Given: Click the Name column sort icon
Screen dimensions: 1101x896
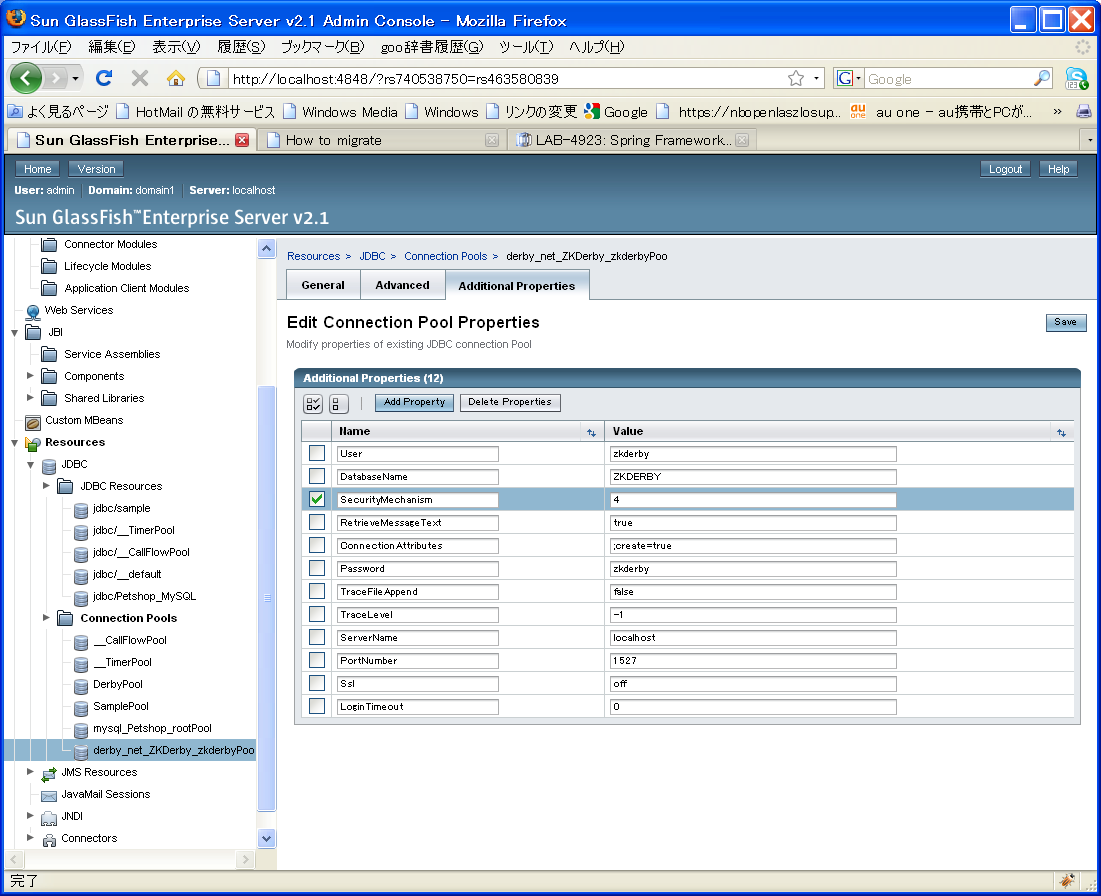Looking at the screenshot, I should click(x=591, y=433).
